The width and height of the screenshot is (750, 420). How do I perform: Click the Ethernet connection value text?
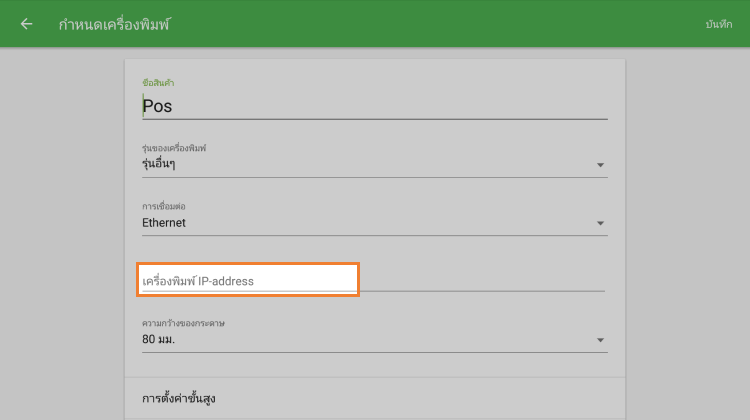[x=164, y=222]
